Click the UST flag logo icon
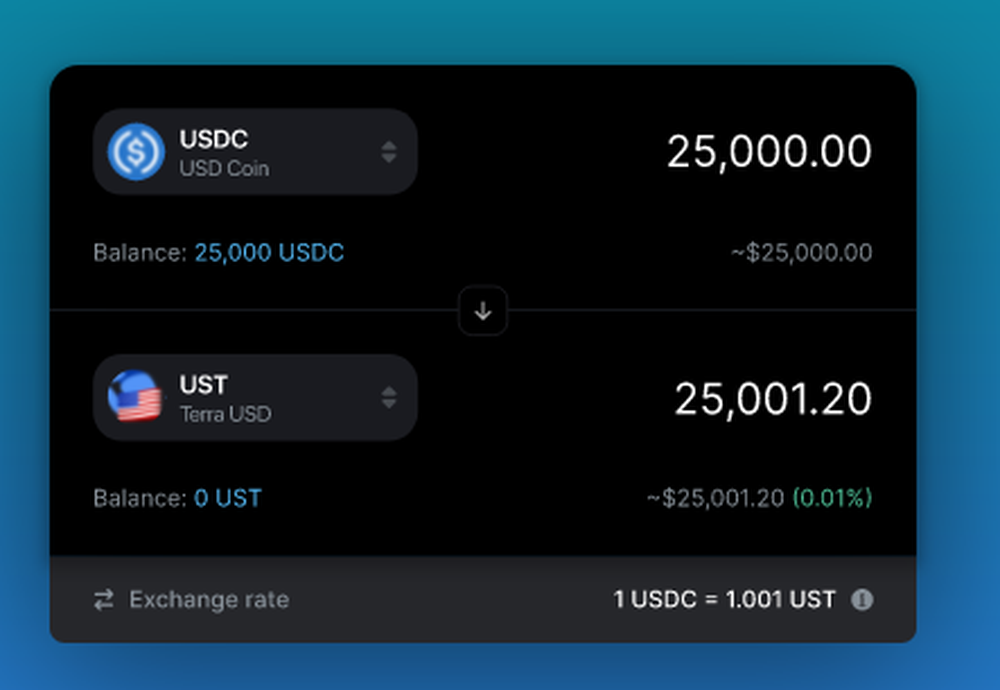Viewport: 1000px width, 690px height. (135, 397)
